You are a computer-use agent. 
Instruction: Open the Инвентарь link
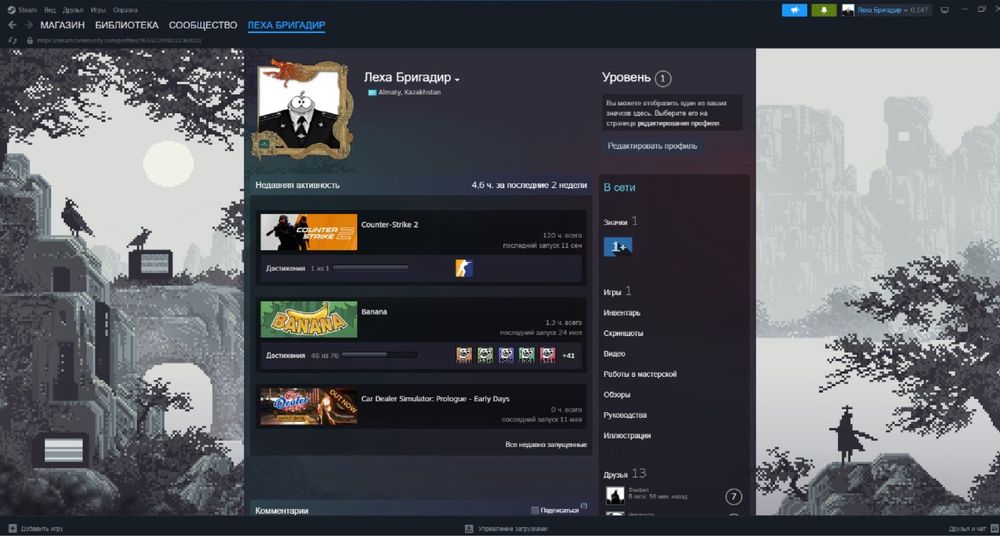pos(622,313)
